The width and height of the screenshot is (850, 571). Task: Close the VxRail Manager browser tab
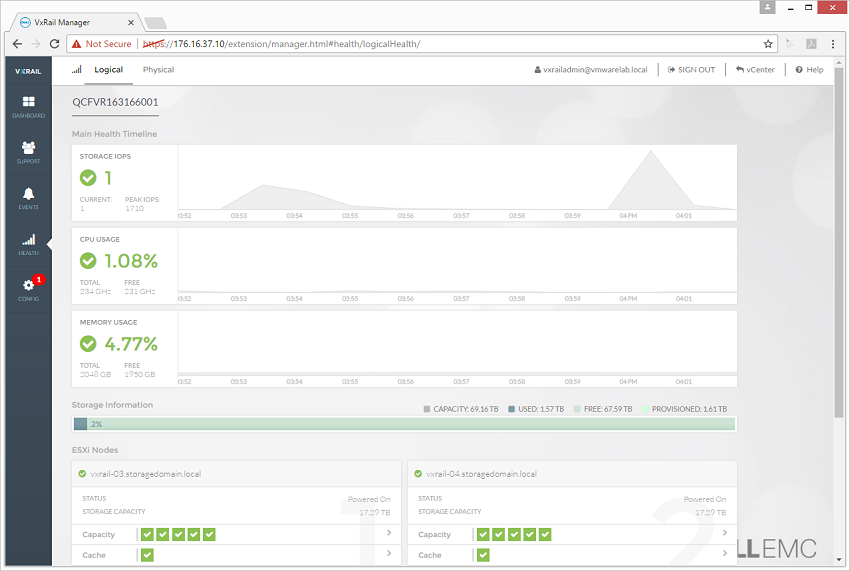click(x=131, y=23)
